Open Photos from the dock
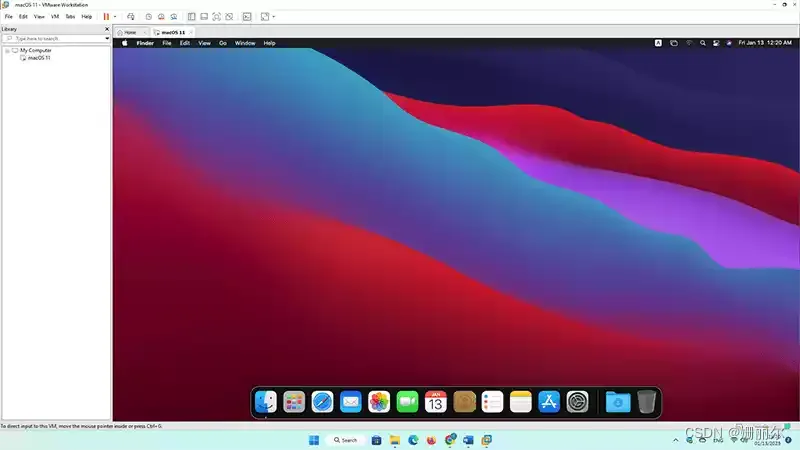This screenshot has width=800, height=450. [379, 402]
